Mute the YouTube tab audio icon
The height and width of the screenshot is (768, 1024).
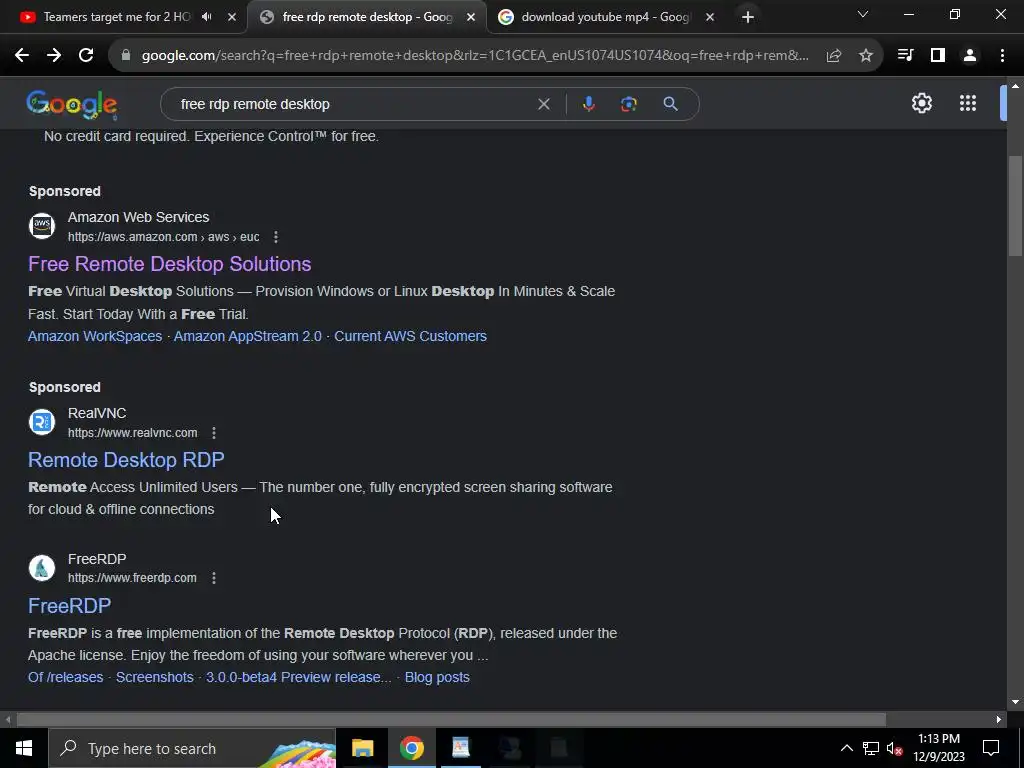[207, 17]
